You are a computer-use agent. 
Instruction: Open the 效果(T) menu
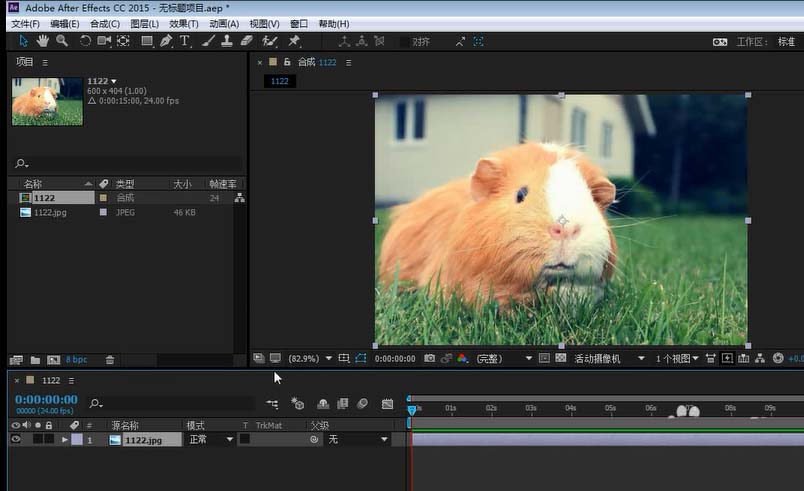tap(184, 23)
